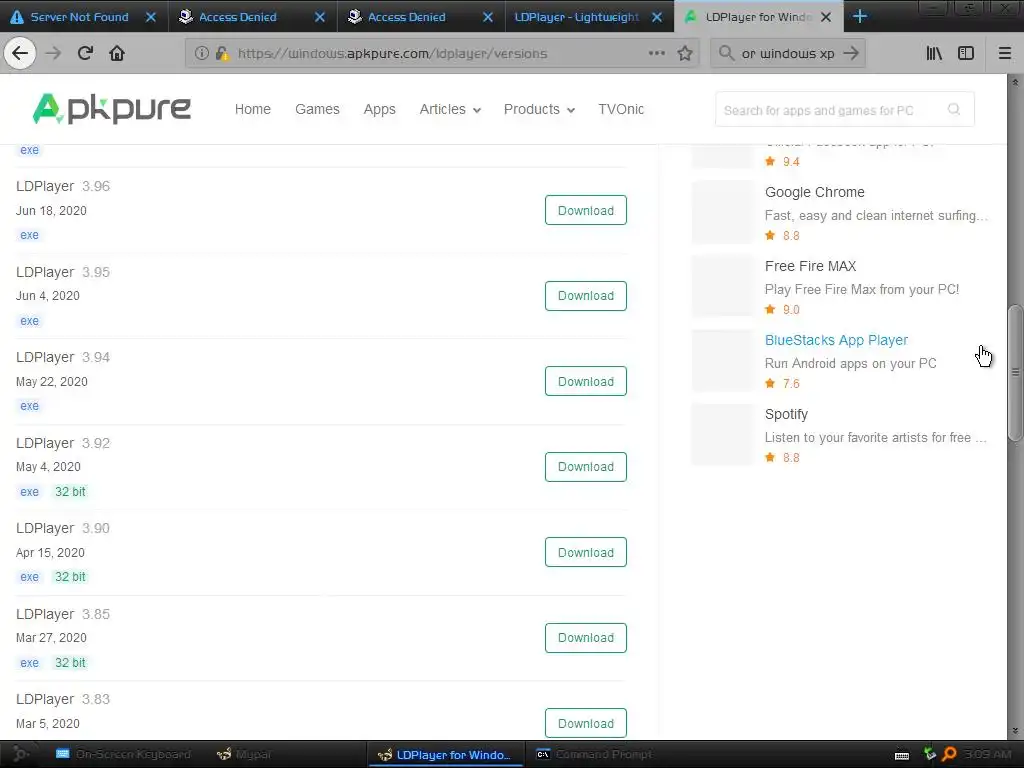The image size is (1024, 768).
Task: Open BlueStacks App Player link
Action: point(836,340)
